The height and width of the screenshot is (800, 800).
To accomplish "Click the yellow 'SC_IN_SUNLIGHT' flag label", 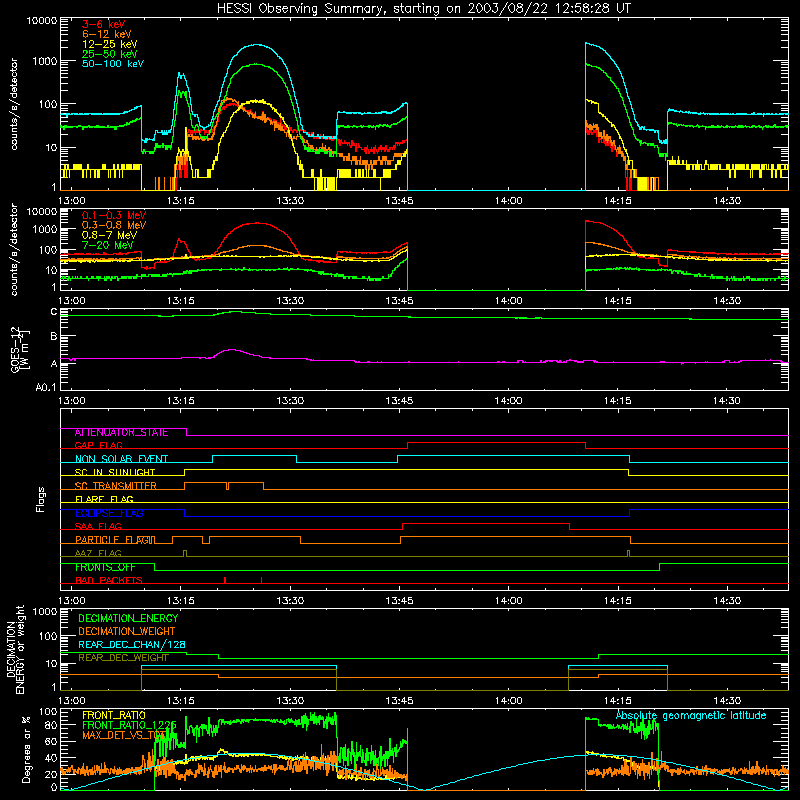I will click(115, 472).
